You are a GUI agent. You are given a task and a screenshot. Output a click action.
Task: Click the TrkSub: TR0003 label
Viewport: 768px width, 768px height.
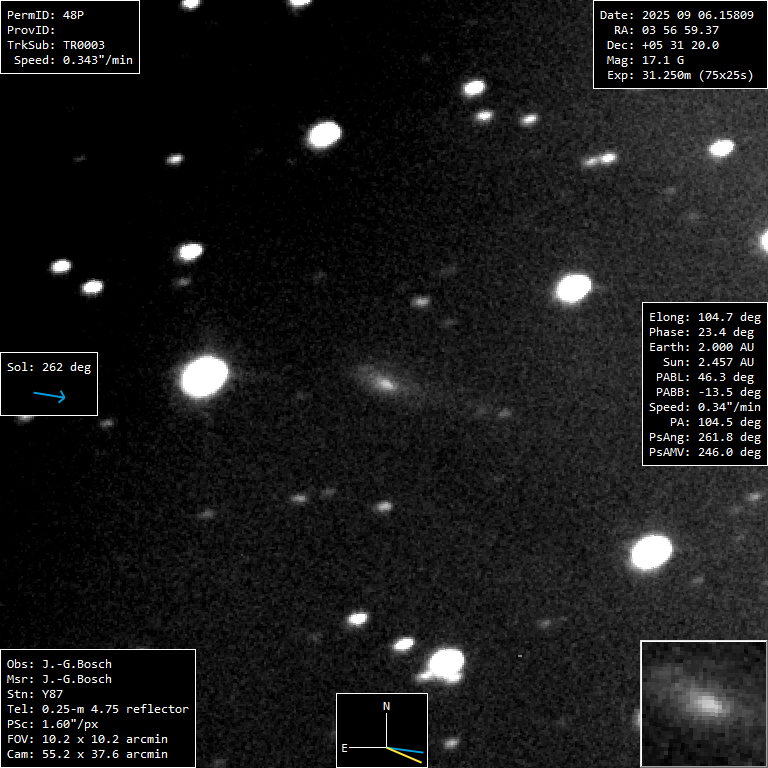55,45
